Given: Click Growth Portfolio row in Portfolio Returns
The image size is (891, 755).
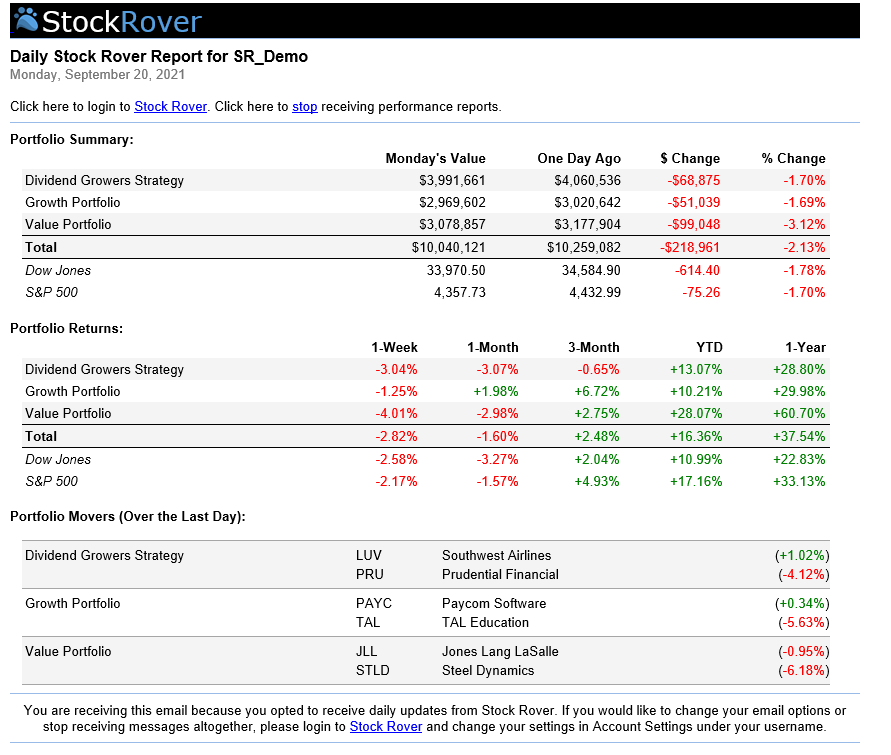Looking at the screenshot, I should [x=72, y=391].
